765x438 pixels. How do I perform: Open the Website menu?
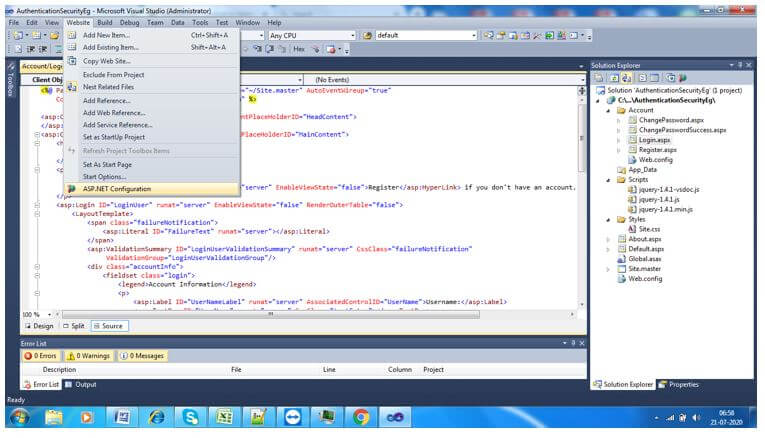(78, 22)
